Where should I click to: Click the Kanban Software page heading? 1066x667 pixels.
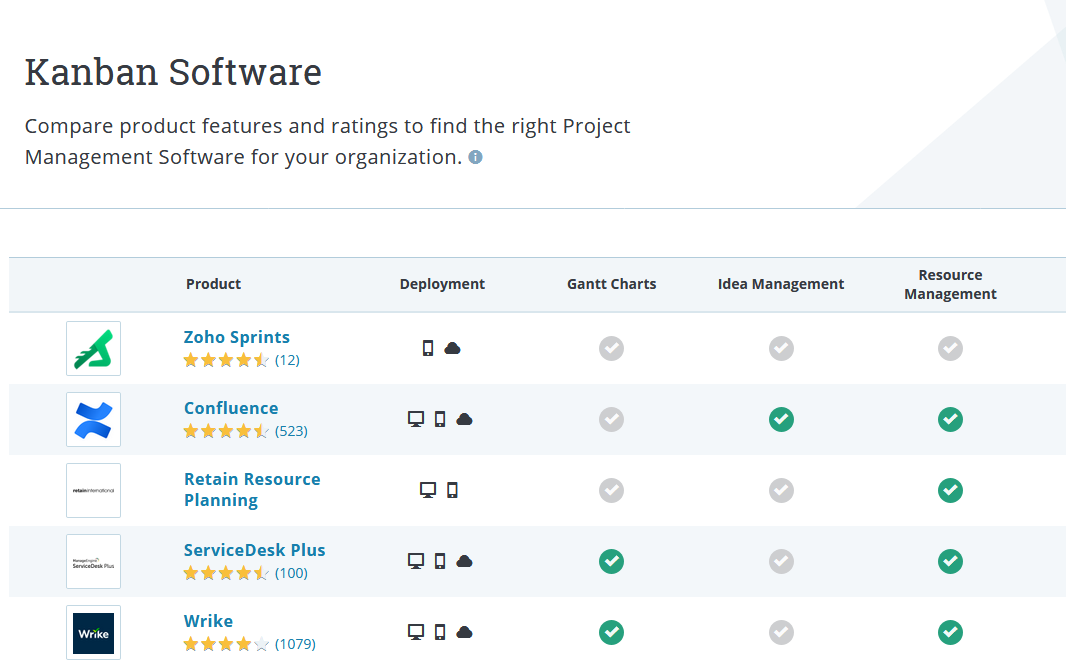point(173,72)
